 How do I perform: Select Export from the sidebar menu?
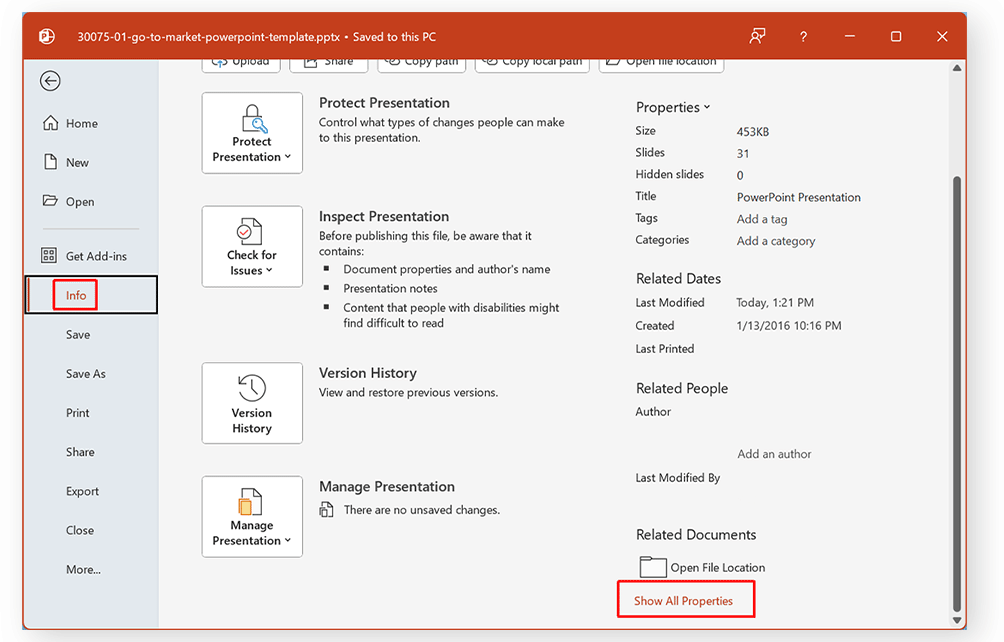click(82, 491)
